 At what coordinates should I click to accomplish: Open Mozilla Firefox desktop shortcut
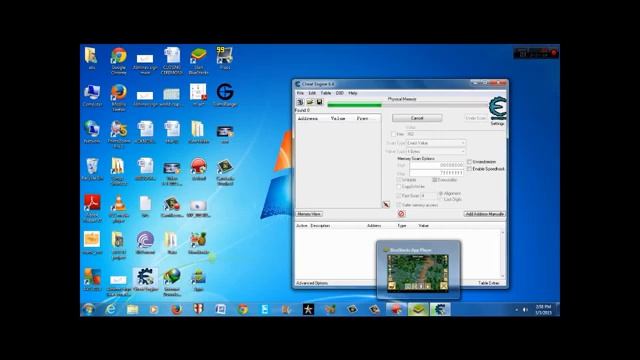pyautogui.click(x=119, y=98)
